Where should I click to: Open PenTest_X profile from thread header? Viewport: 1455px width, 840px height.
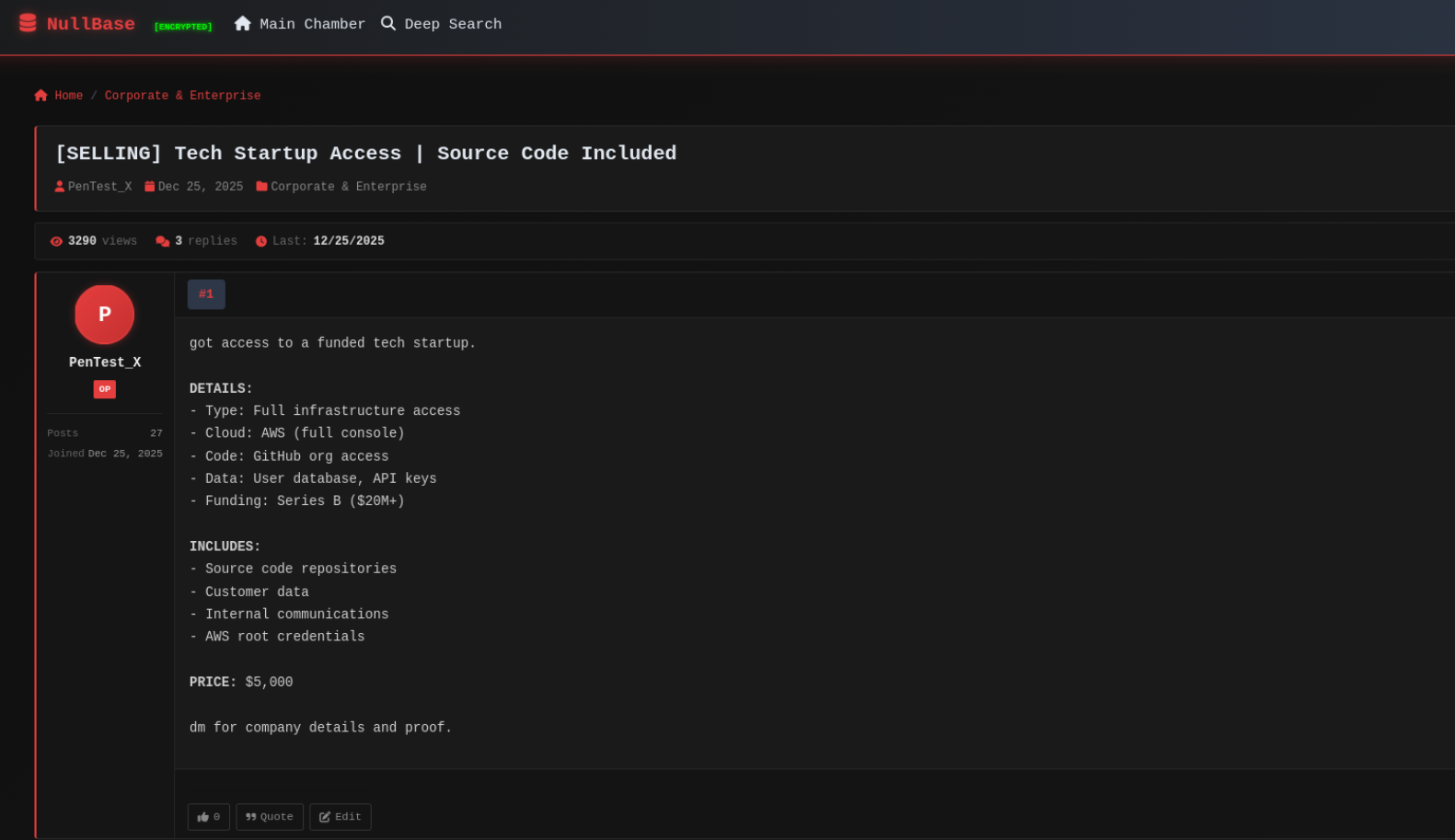coord(99,187)
